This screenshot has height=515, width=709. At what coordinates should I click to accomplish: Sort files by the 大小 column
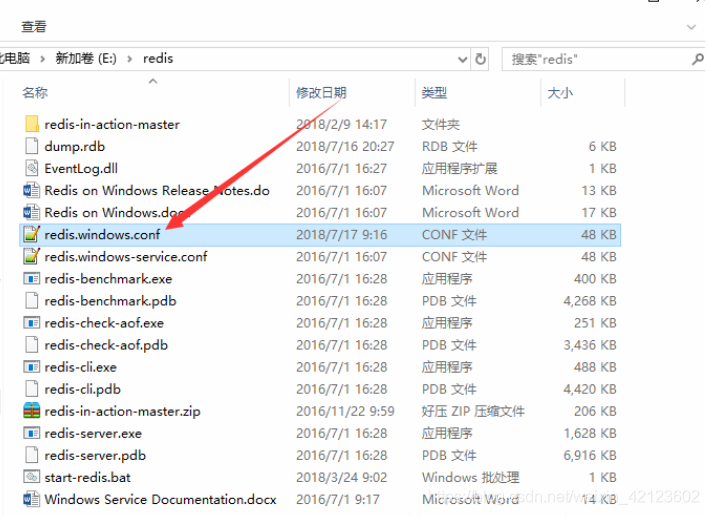click(560, 93)
